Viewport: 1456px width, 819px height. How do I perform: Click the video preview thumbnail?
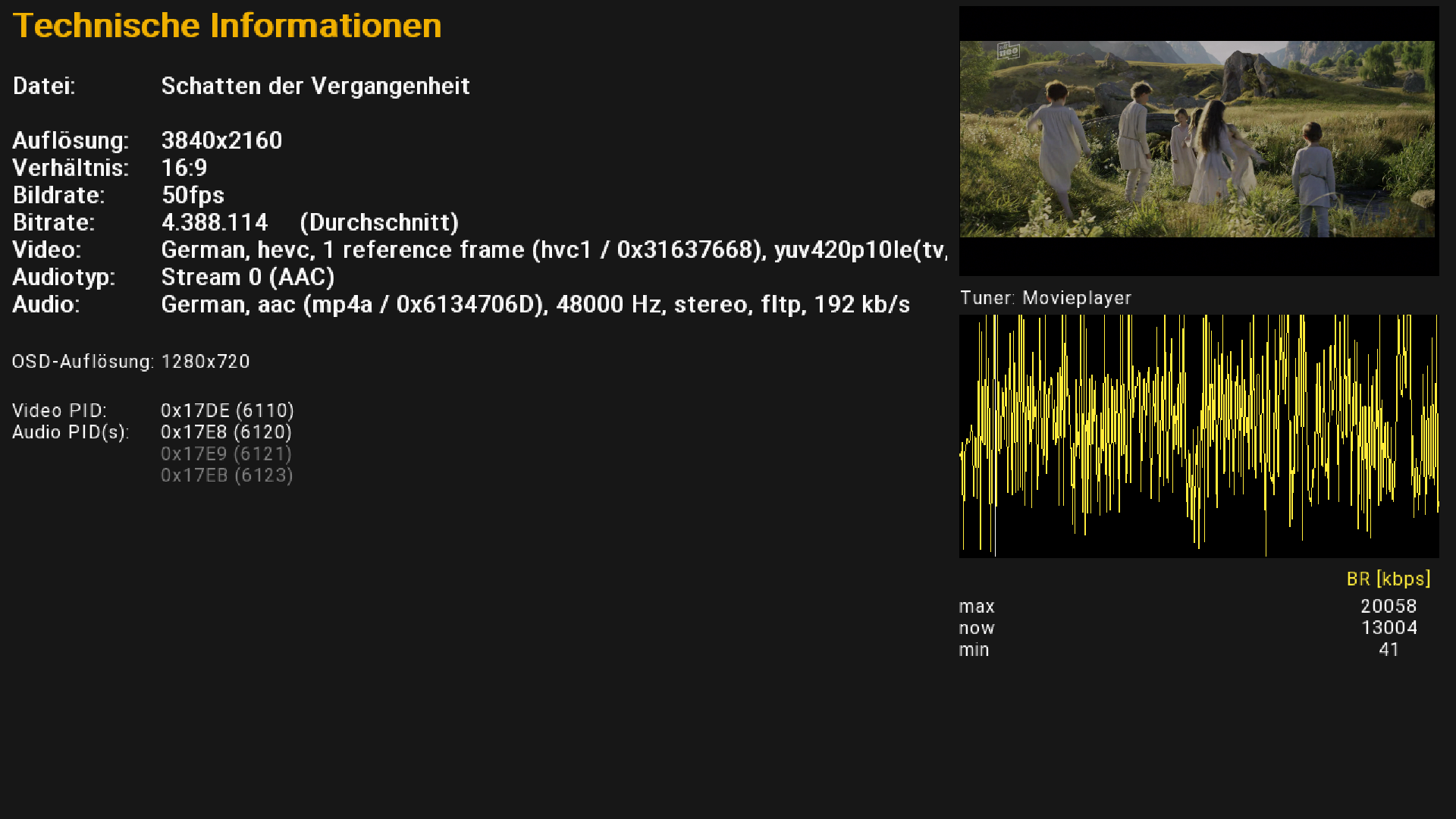[1197, 140]
